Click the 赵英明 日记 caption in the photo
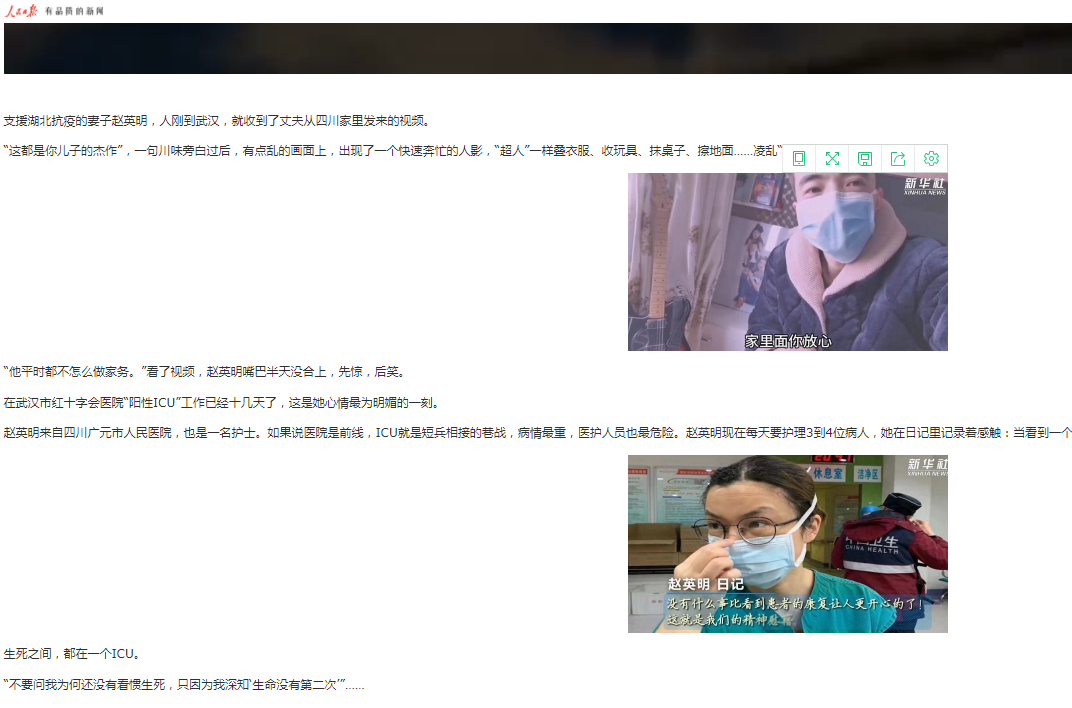Image resolution: width=1072 pixels, height=708 pixels. pyautogui.click(x=706, y=584)
